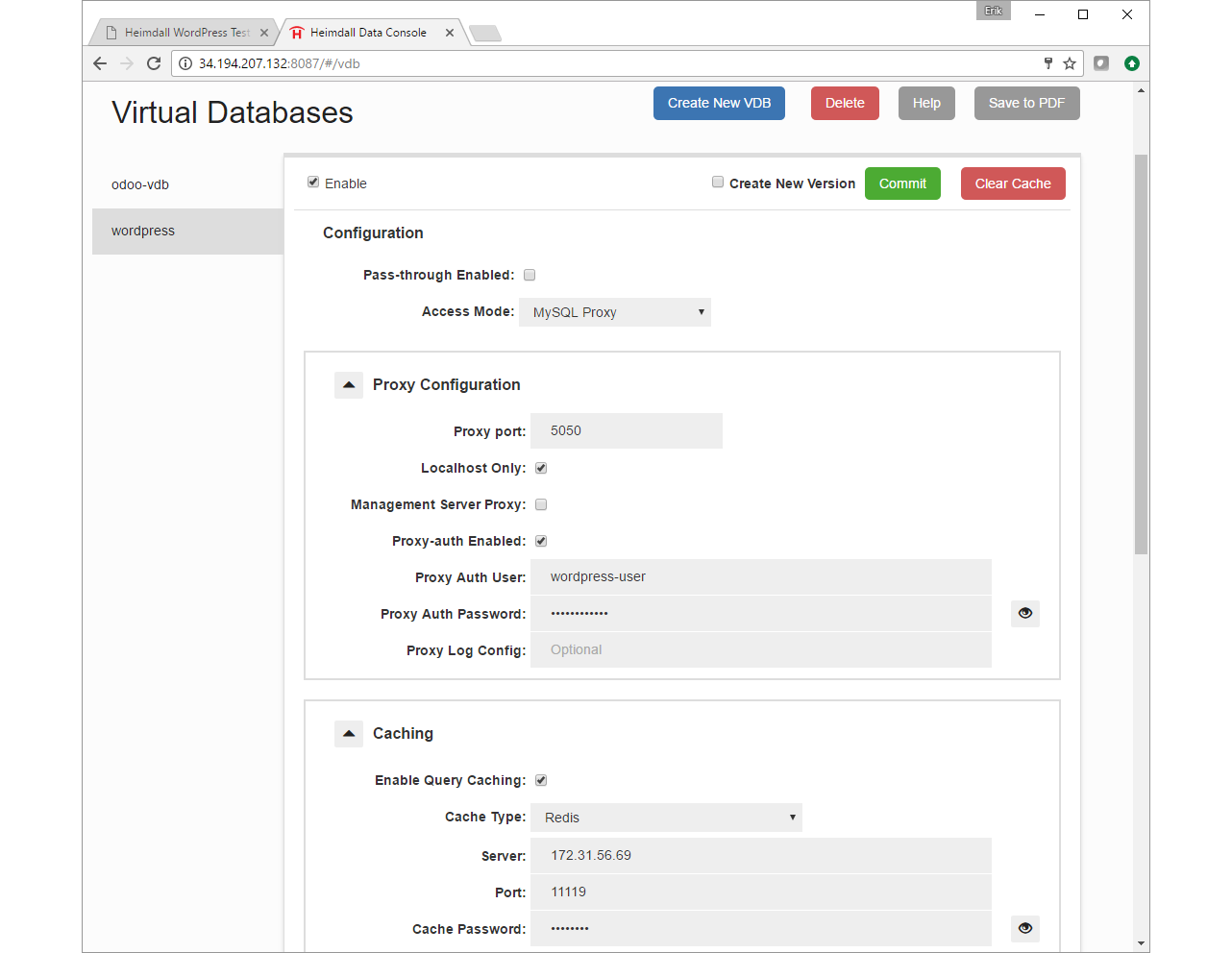Uncheck Localhost Only checkbox
Screen dimensions: 1232x953
(541, 468)
